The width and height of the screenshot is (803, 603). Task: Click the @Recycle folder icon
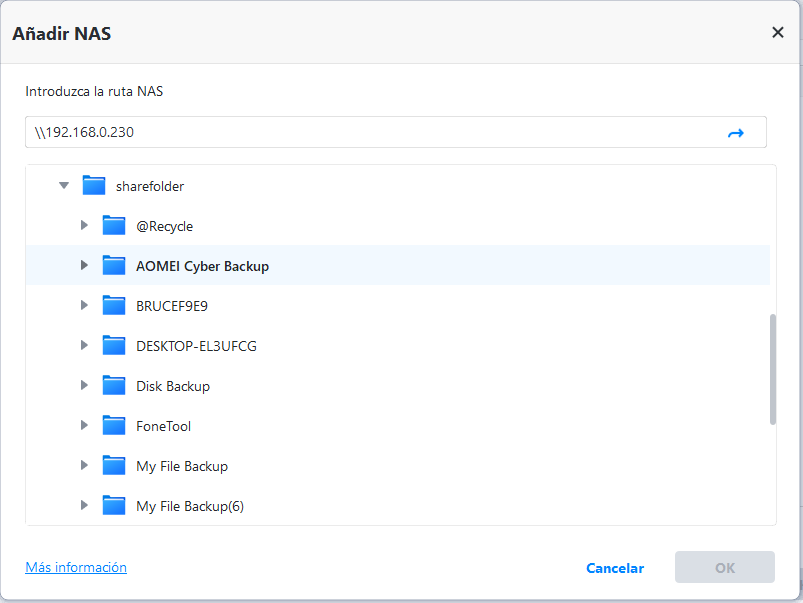point(114,225)
